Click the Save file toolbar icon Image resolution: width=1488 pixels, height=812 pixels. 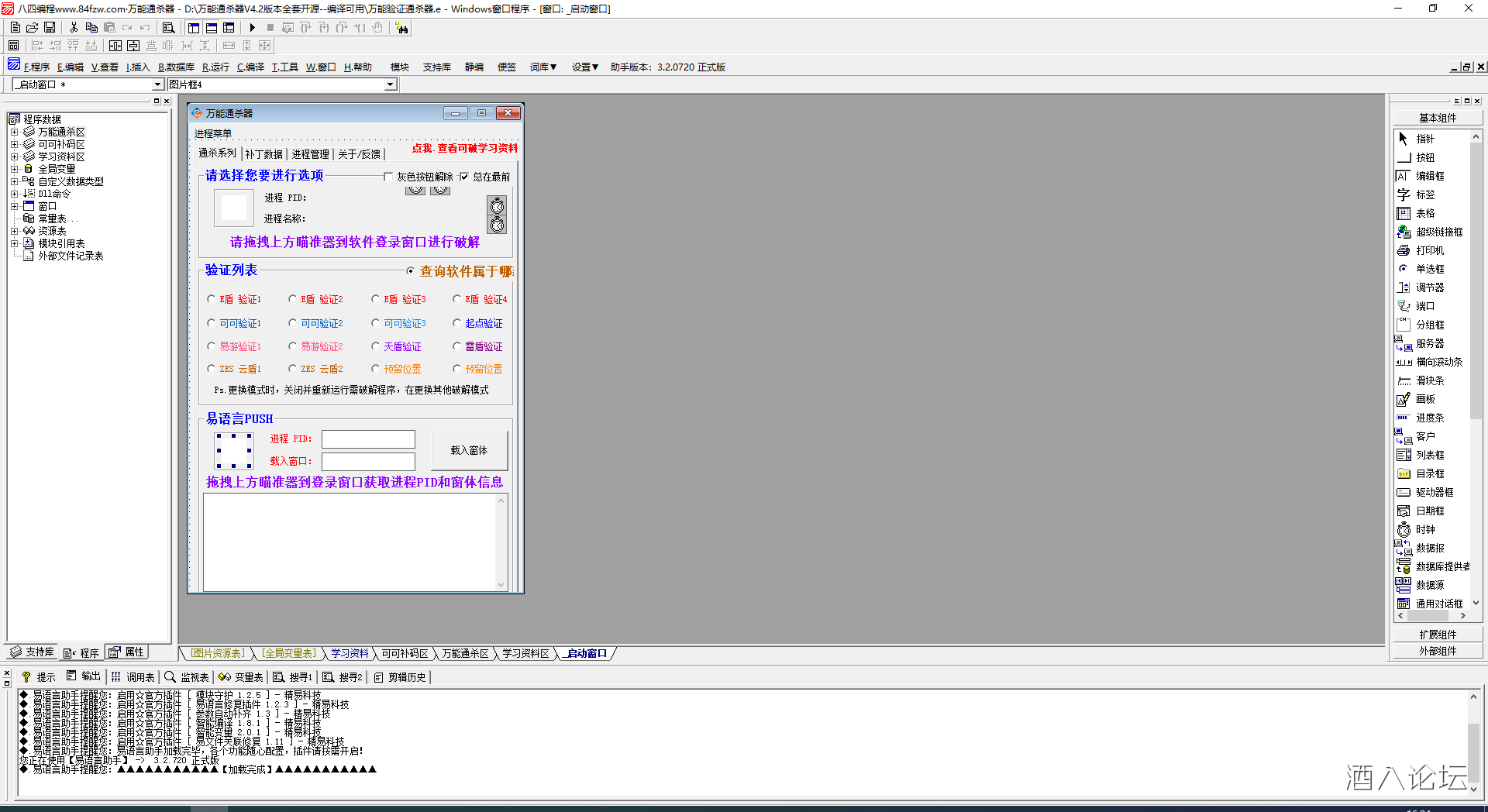(50, 27)
